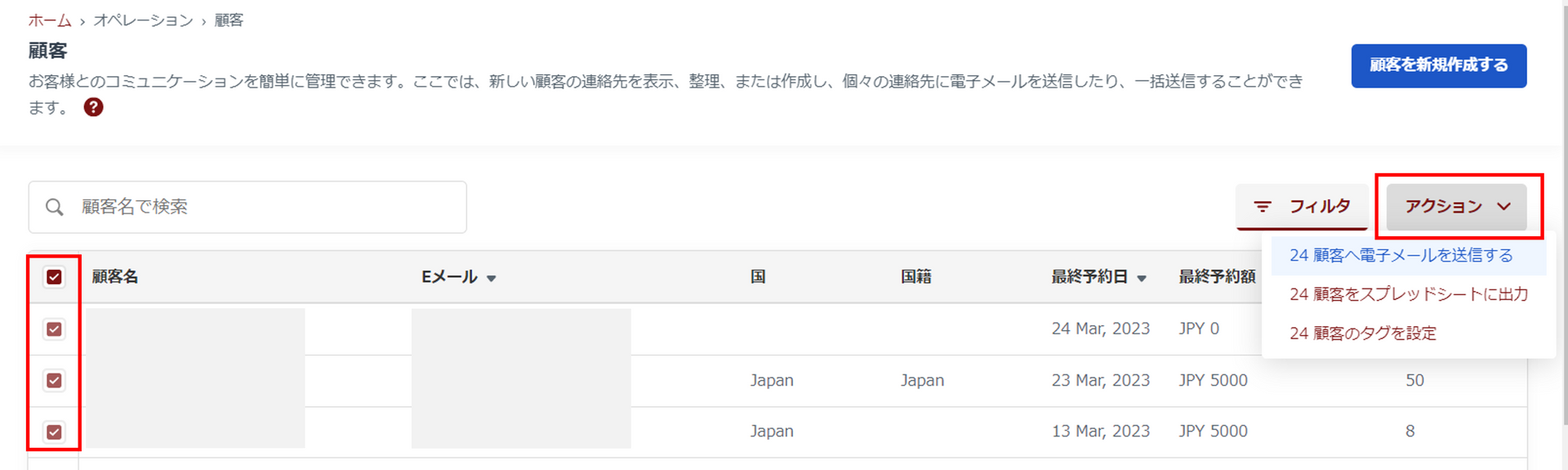
Task: Uncheck the 23 Mar, 2023 row checkbox
Action: pyautogui.click(x=54, y=381)
